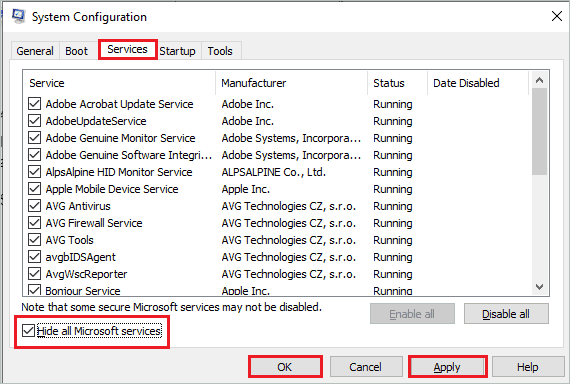Select the AVG Antivirus service name
The width and height of the screenshot is (570, 384).
(x=78, y=206)
